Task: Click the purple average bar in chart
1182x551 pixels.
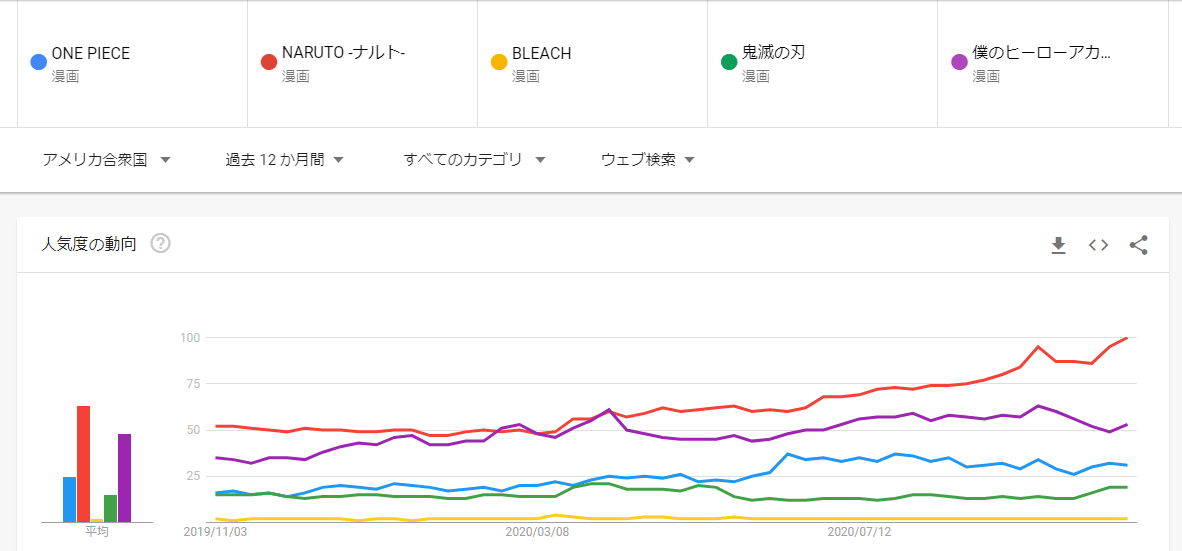Action: pyautogui.click(x=124, y=477)
